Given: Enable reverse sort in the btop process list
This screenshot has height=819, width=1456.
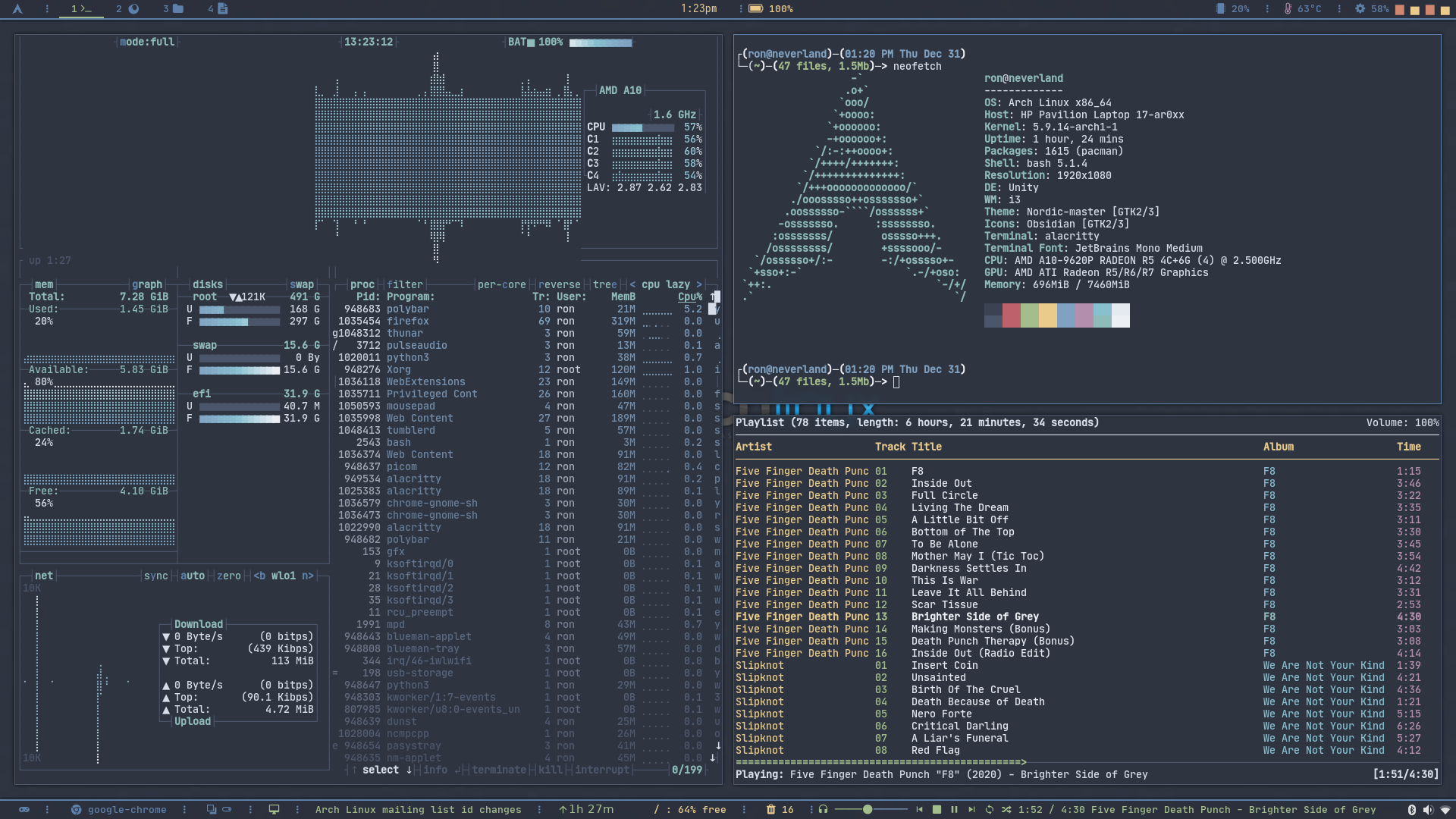Looking at the screenshot, I should 560,284.
